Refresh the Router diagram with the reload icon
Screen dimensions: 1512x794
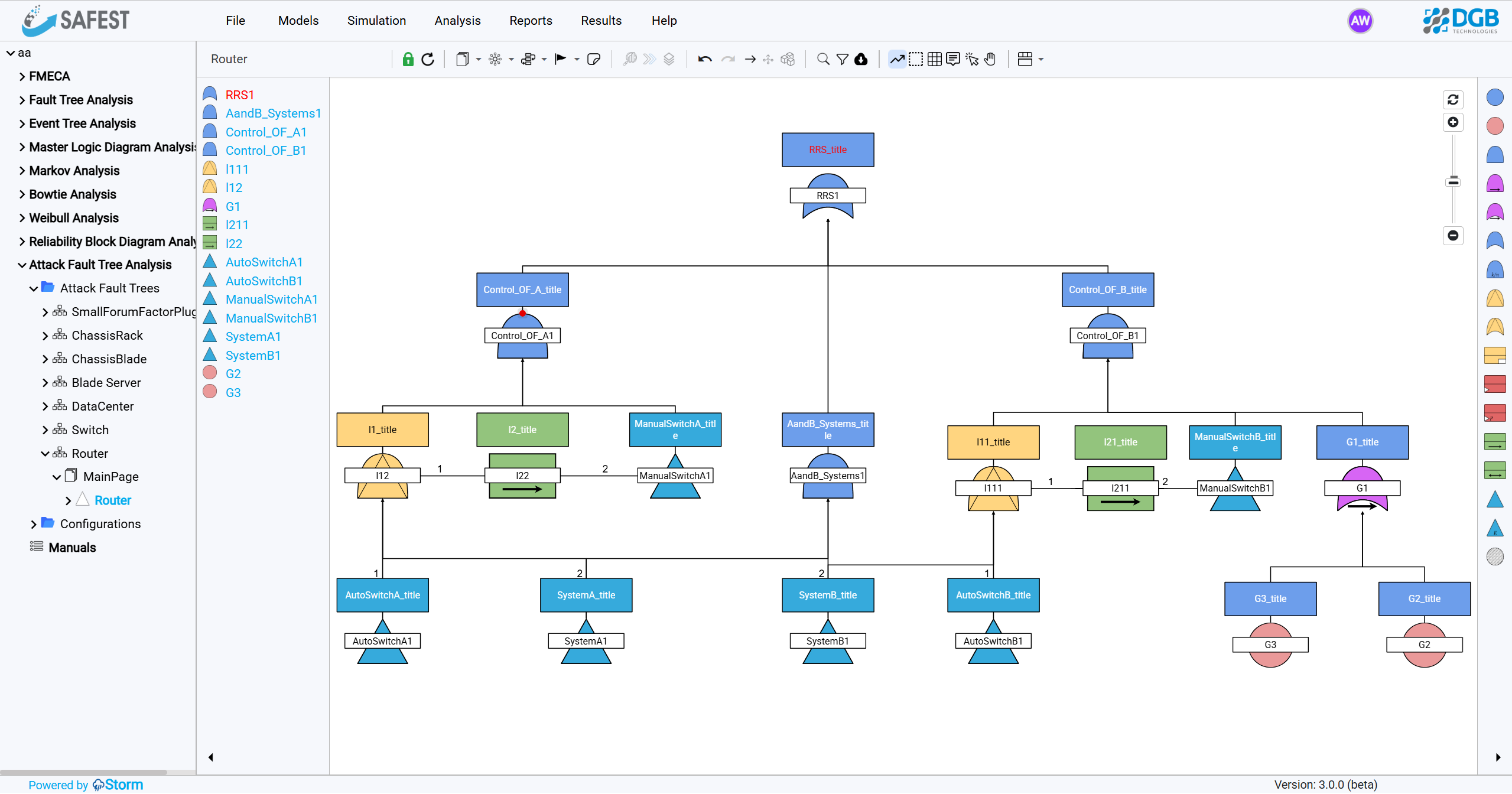428,59
